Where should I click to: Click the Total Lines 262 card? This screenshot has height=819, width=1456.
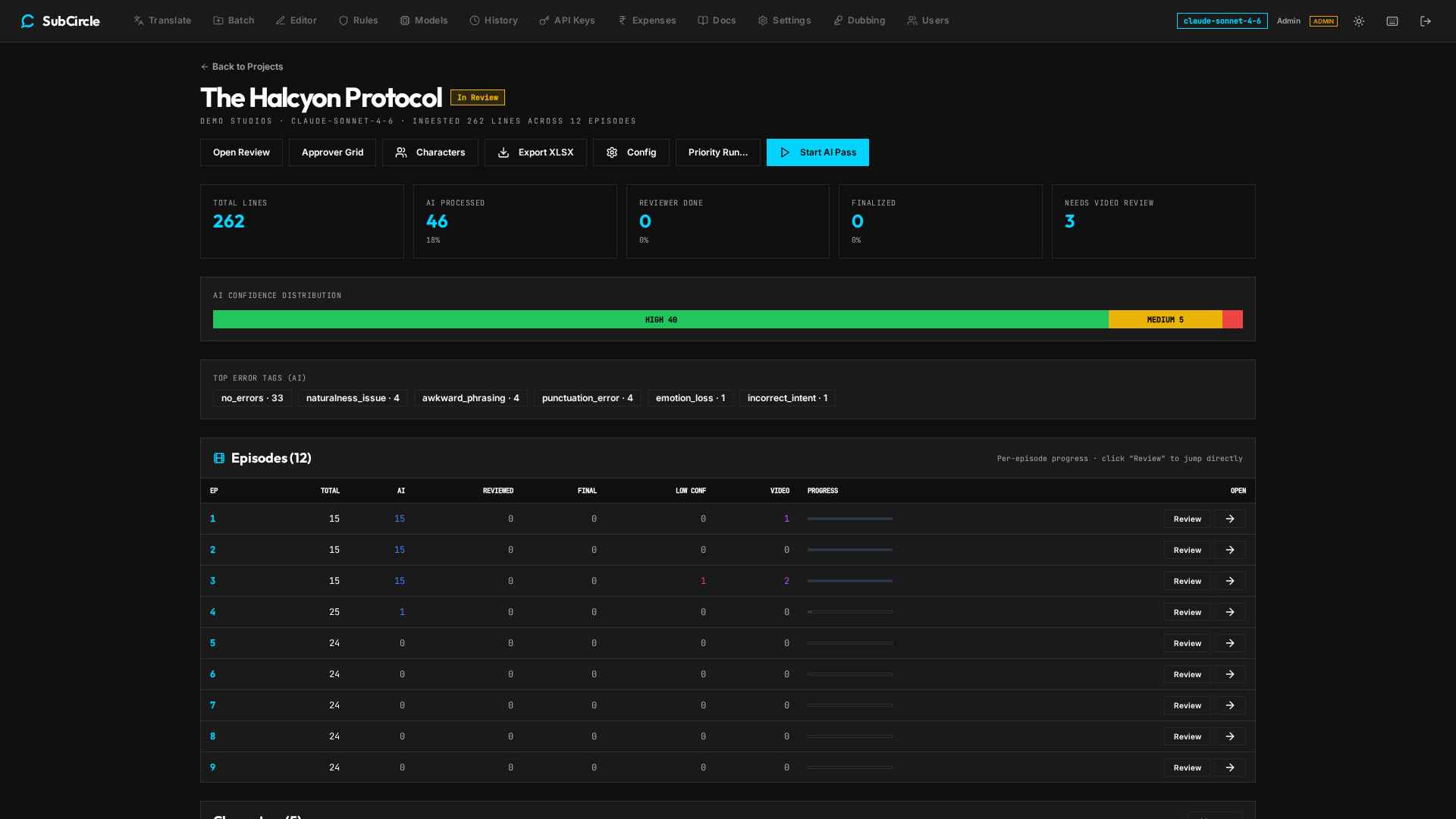coord(302,221)
